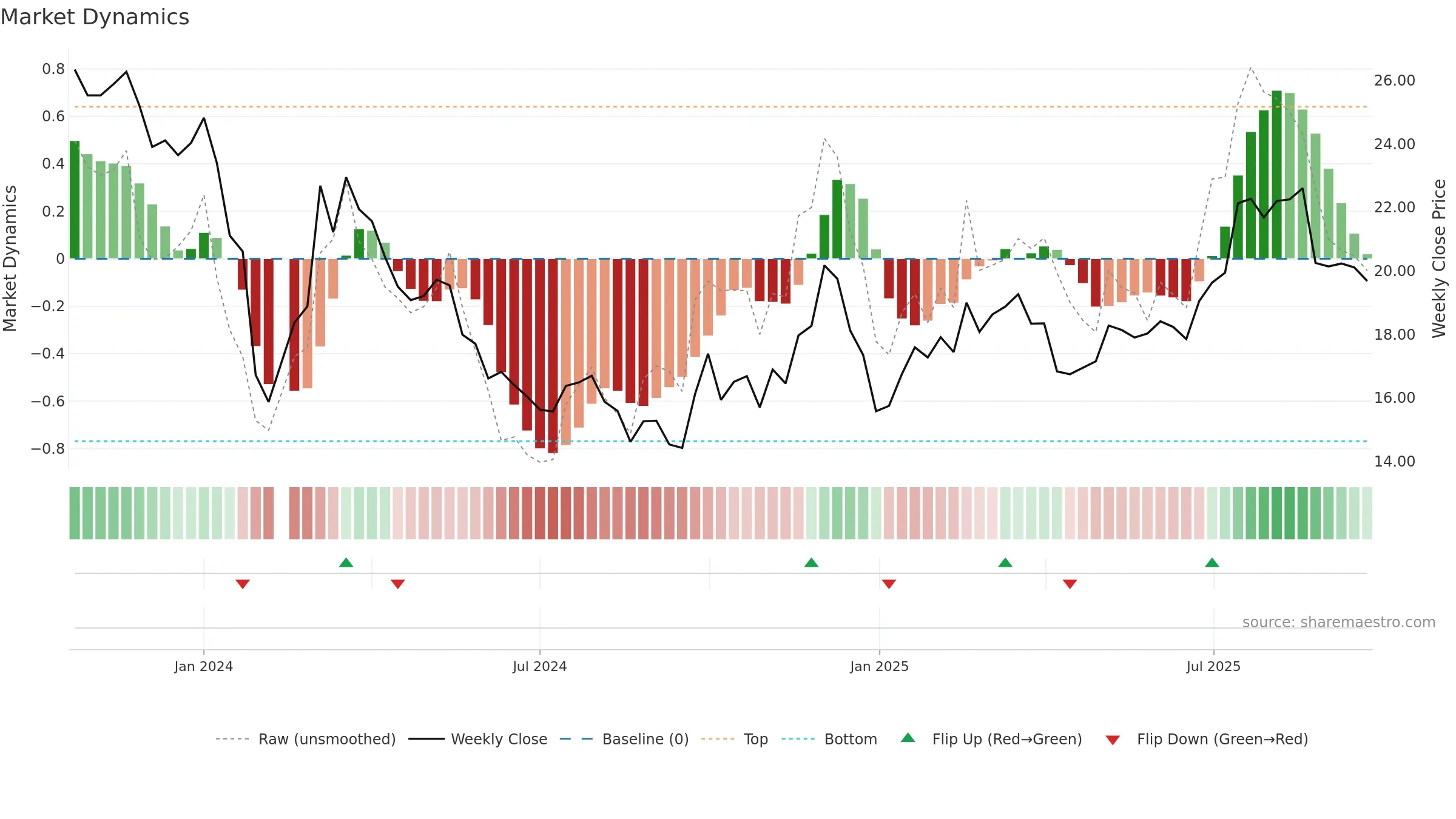Viewport: 1456px width, 819px height.
Task: Click the Jul 2024 x-axis label
Action: 539,666
